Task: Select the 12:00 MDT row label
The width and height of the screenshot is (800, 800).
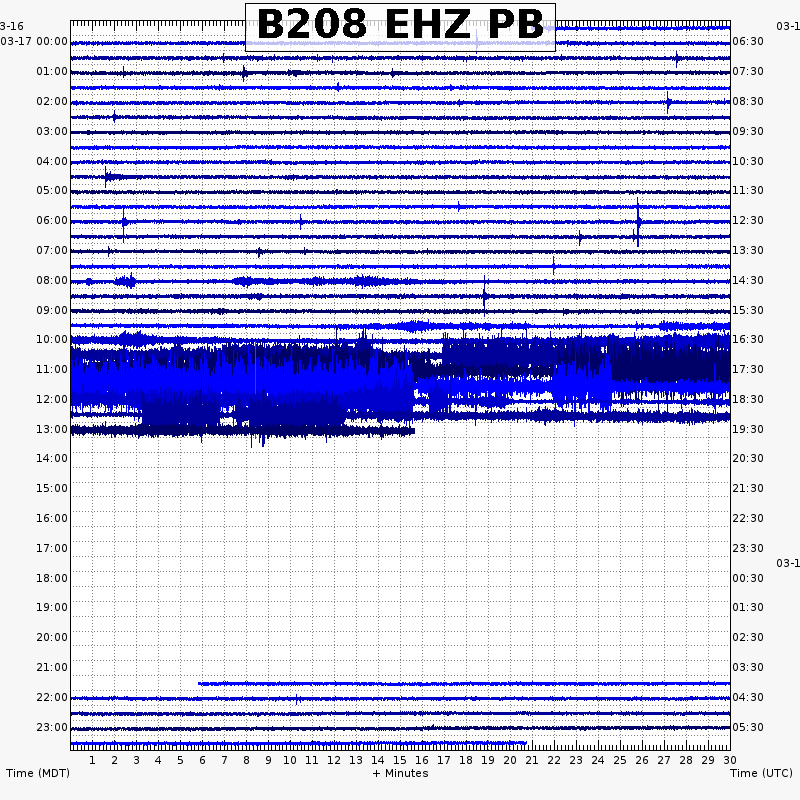Action: point(52,399)
